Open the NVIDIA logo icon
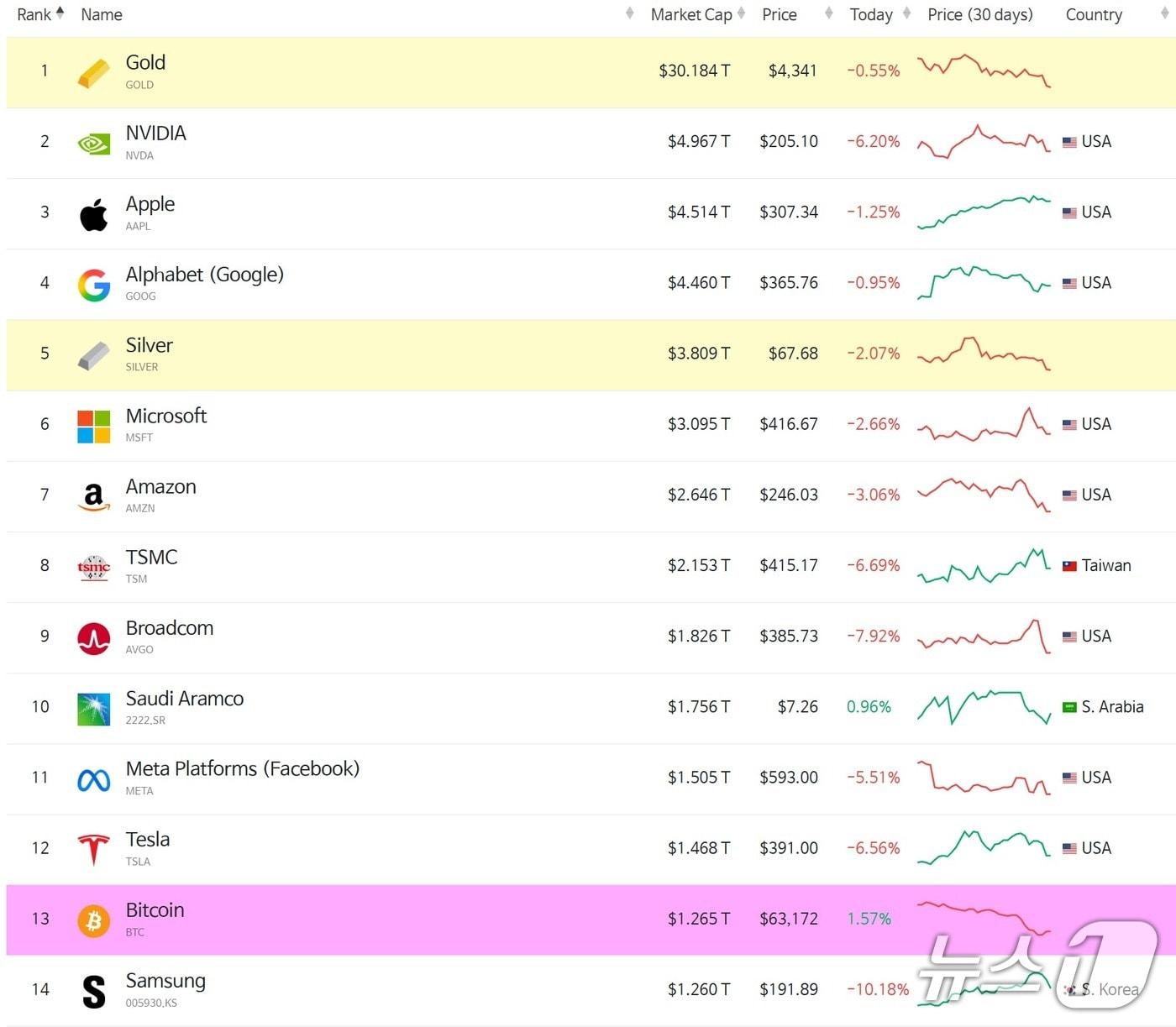The width and height of the screenshot is (1176, 1027). click(x=94, y=144)
